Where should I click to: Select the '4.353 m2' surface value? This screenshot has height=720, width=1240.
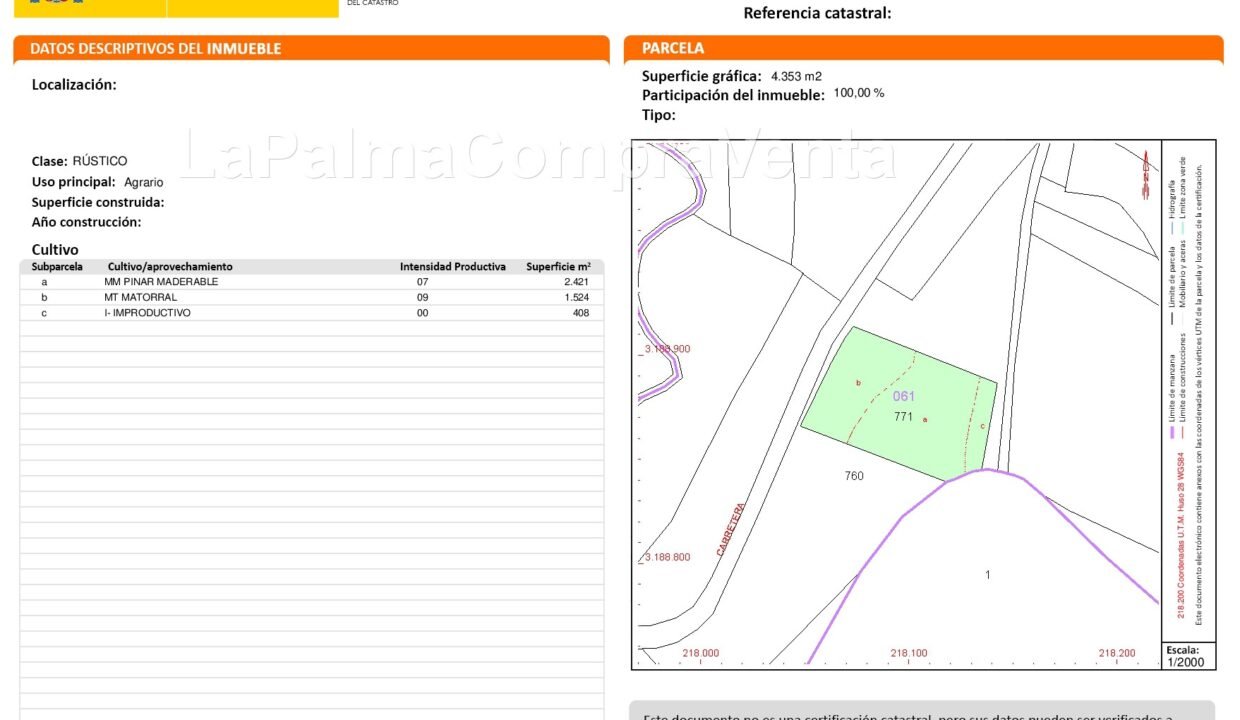point(796,76)
